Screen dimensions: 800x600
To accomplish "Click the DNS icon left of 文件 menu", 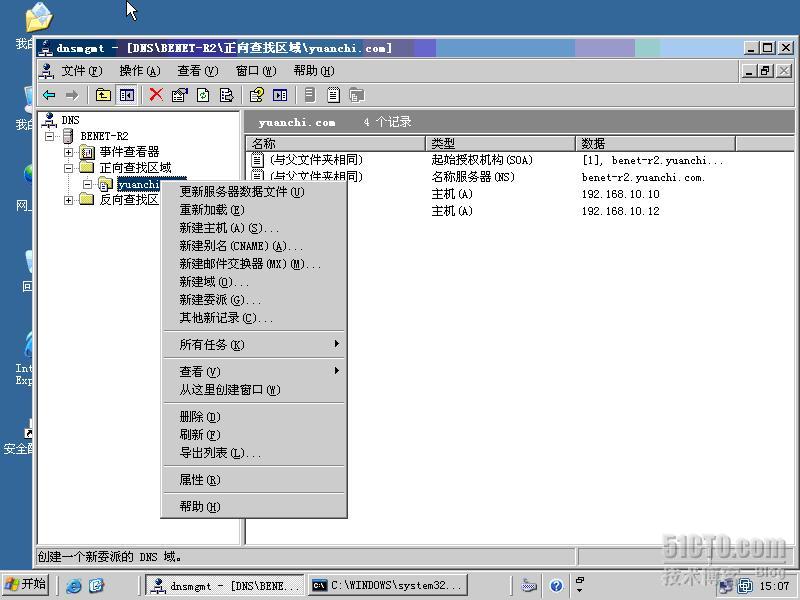I will [x=46, y=71].
